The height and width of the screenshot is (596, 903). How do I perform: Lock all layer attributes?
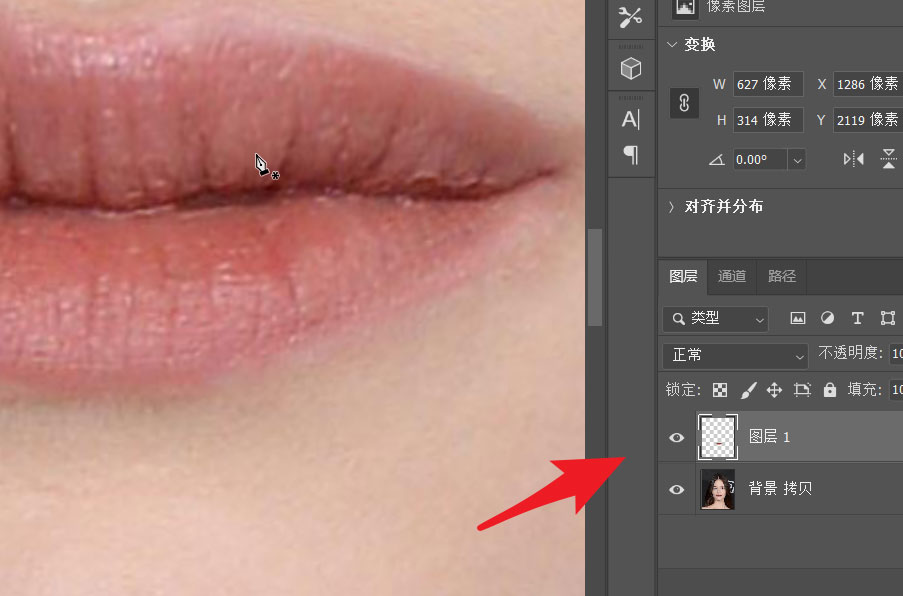click(830, 390)
